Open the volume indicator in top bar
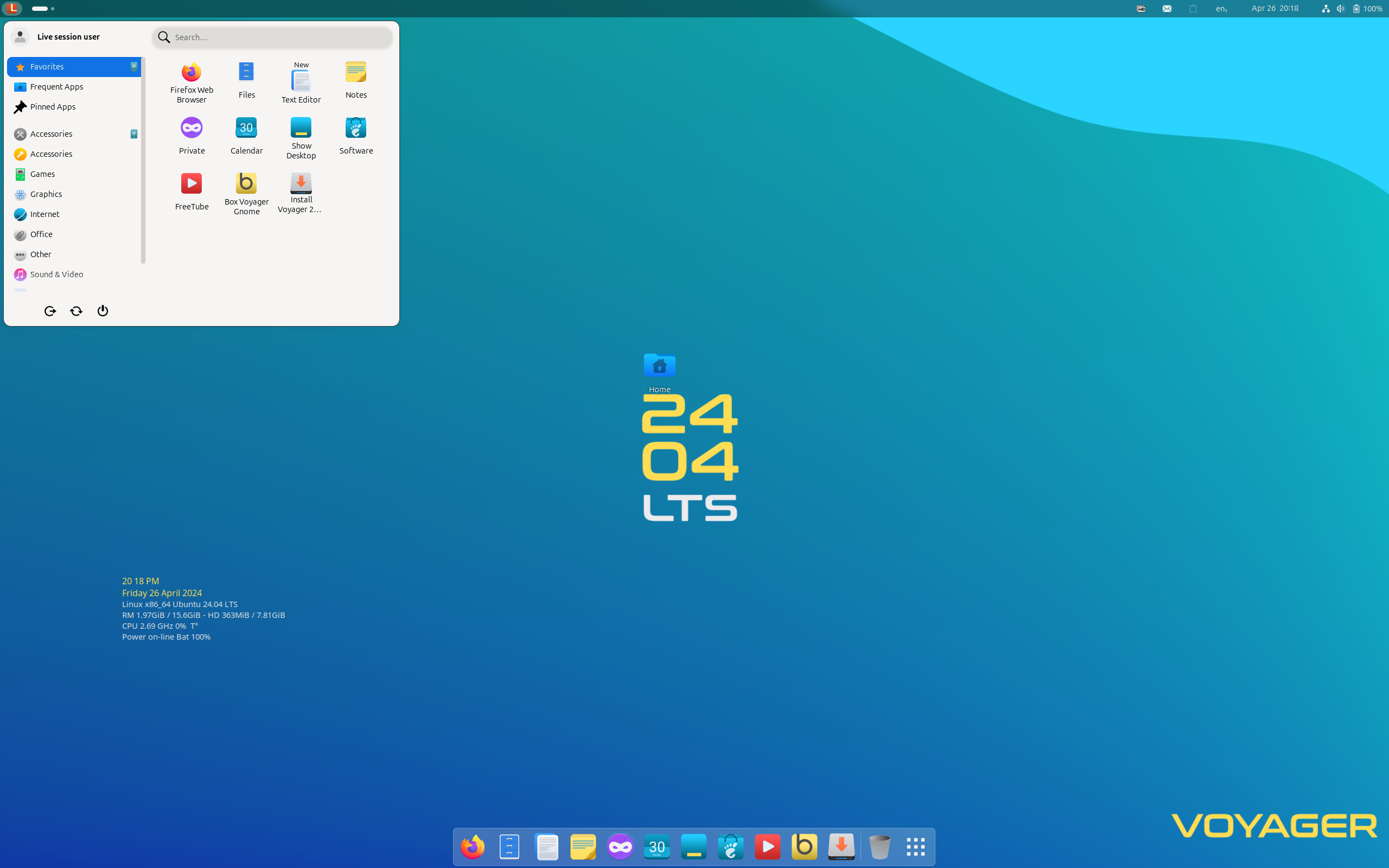 1340,9
